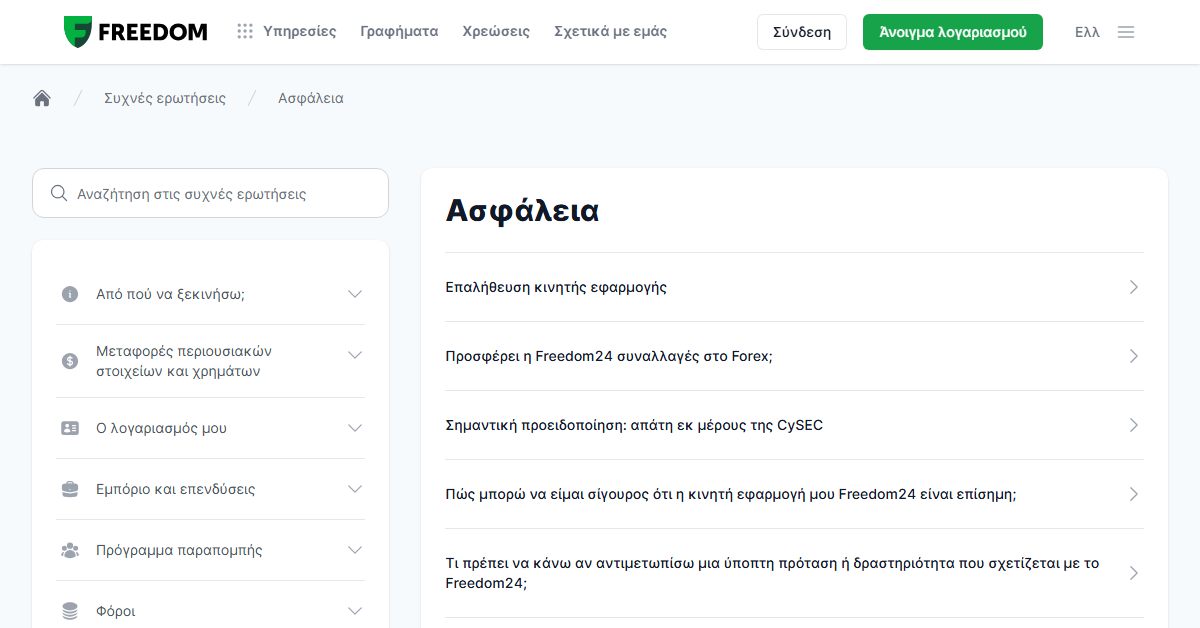
Task: Click the coins stack icon for Φόροι
Action: [x=70, y=611]
